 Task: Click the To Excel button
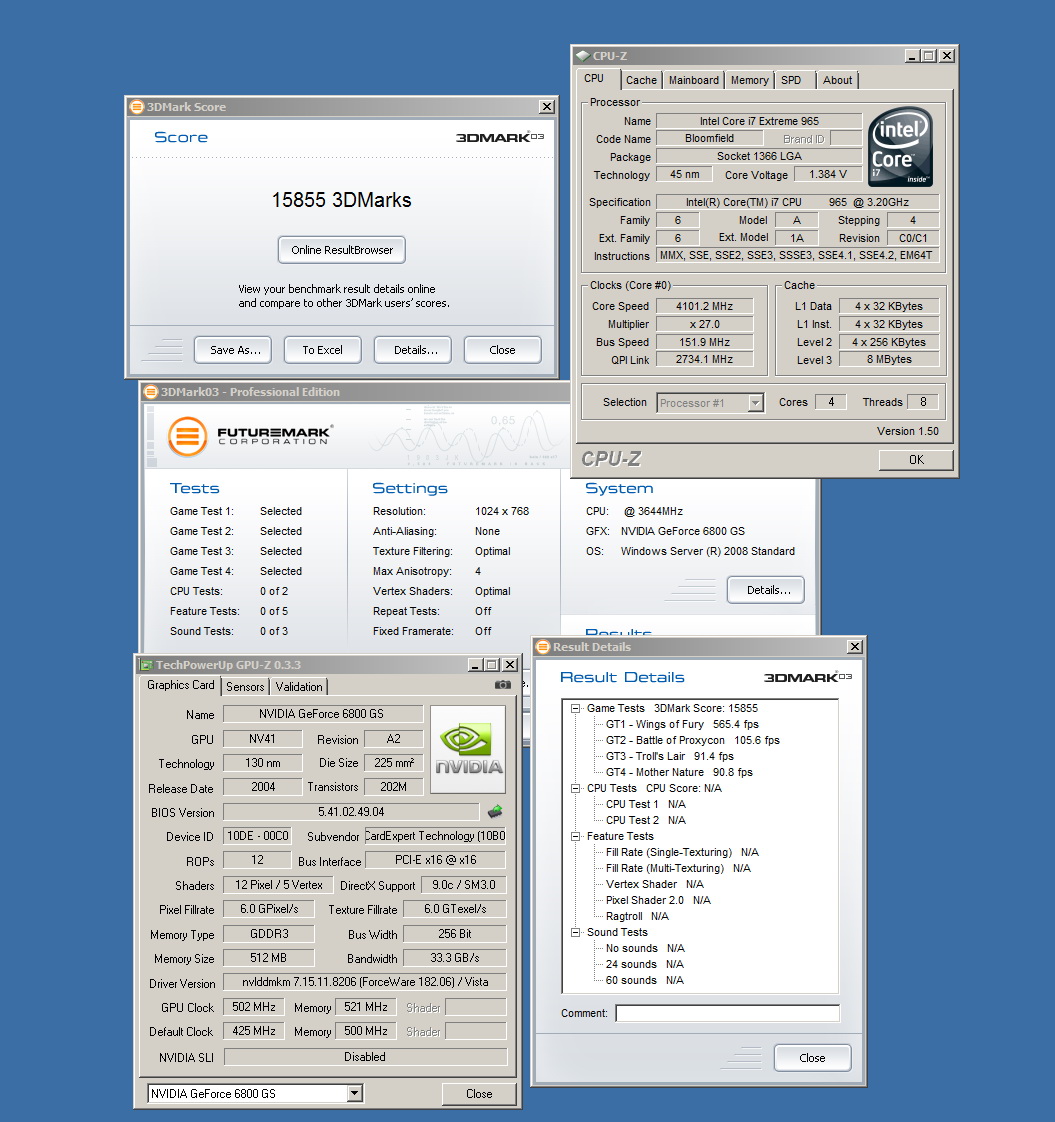point(323,350)
